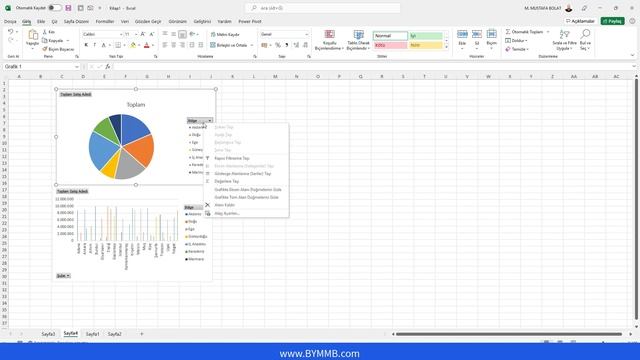Switch to the Ekle ribbon tab
The height and width of the screenshot is (360, 640).
[41, 21]
